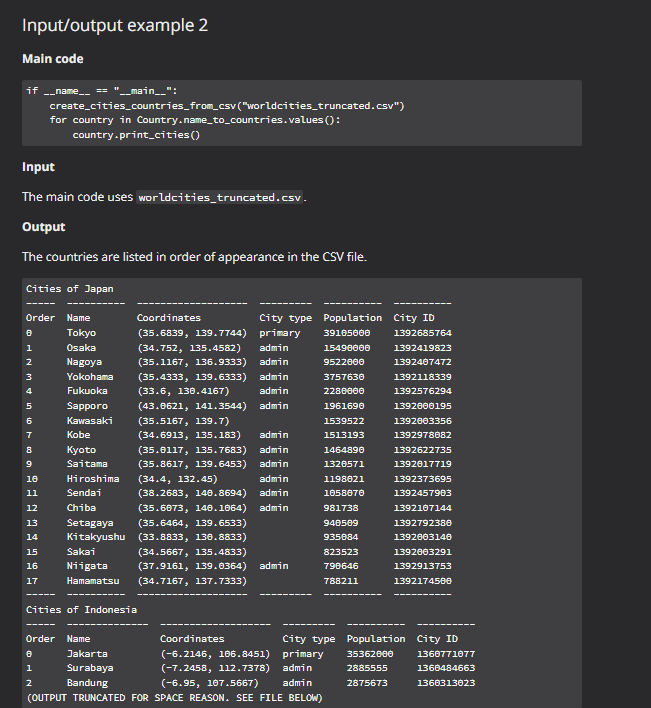Click the 'Saitama' city name
The width and height of the screenshot is (651, 708).
[87, 463]
